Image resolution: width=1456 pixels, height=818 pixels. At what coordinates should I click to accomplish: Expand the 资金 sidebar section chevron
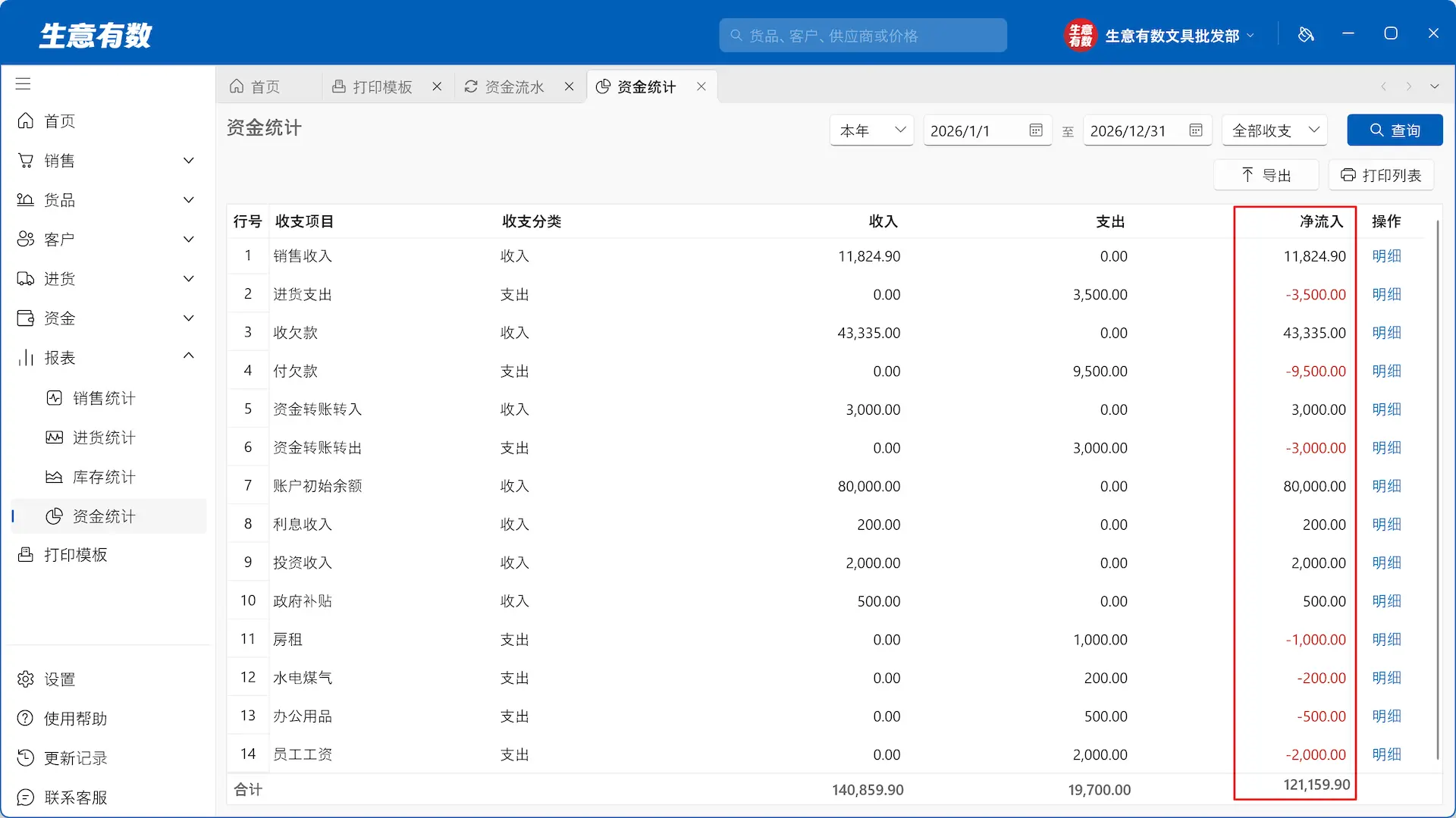pos(189,318)
